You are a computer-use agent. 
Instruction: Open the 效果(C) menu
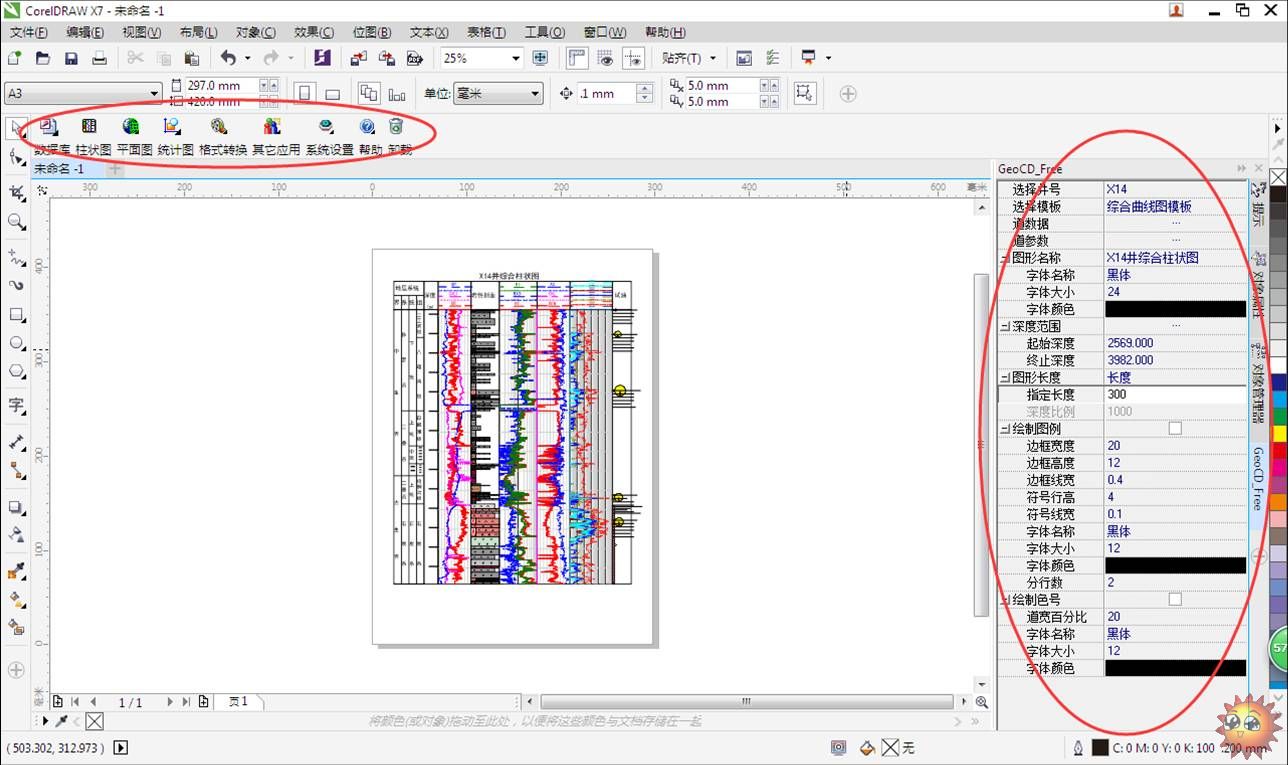tap(314, 32)
